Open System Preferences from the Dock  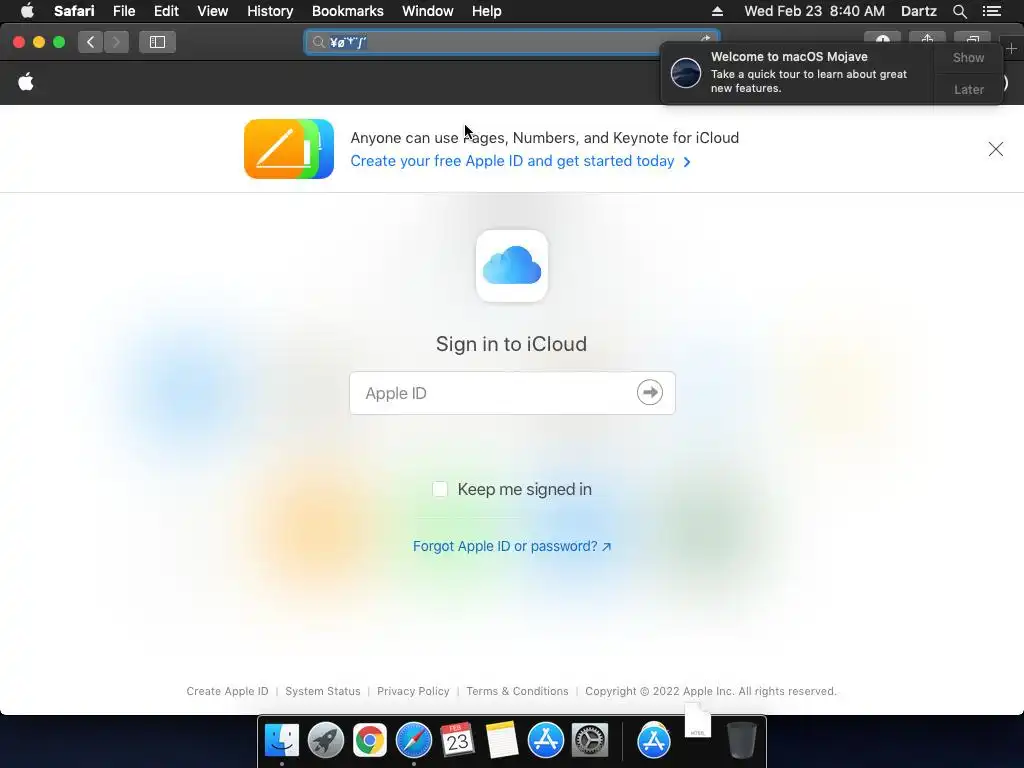point(590,741)
